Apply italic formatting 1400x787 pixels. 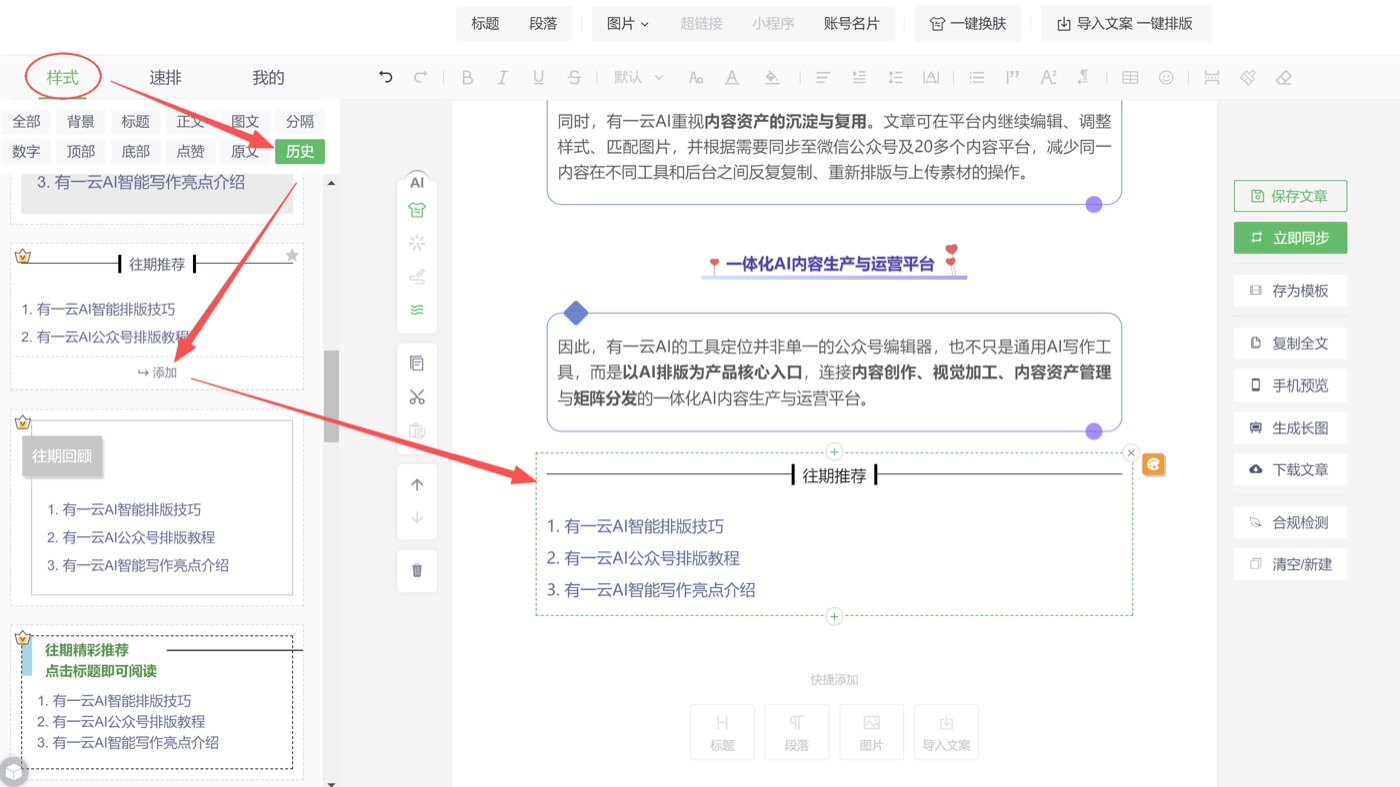point(502,77)
